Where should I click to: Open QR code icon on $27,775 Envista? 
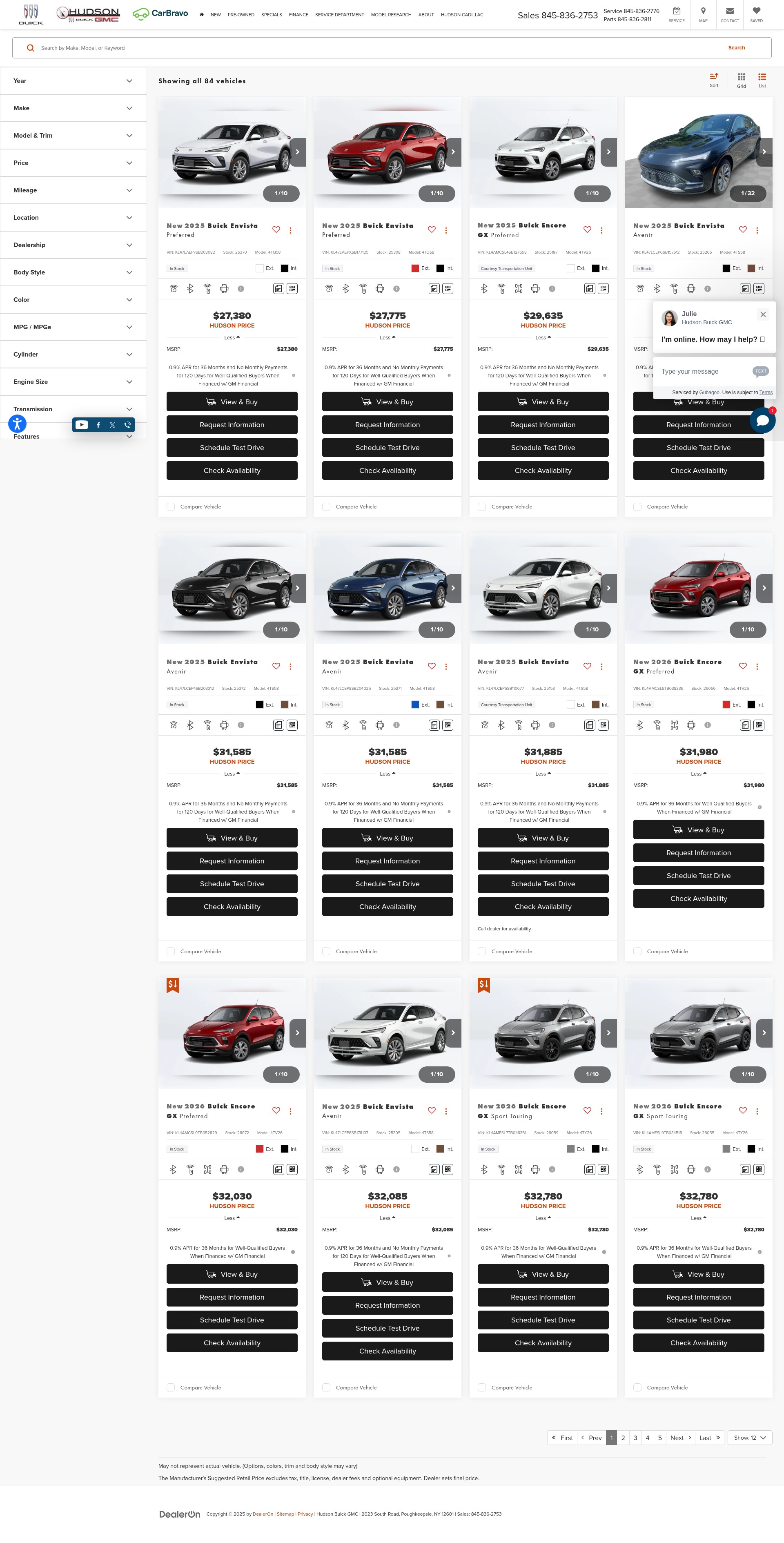(x=448, y=289)
